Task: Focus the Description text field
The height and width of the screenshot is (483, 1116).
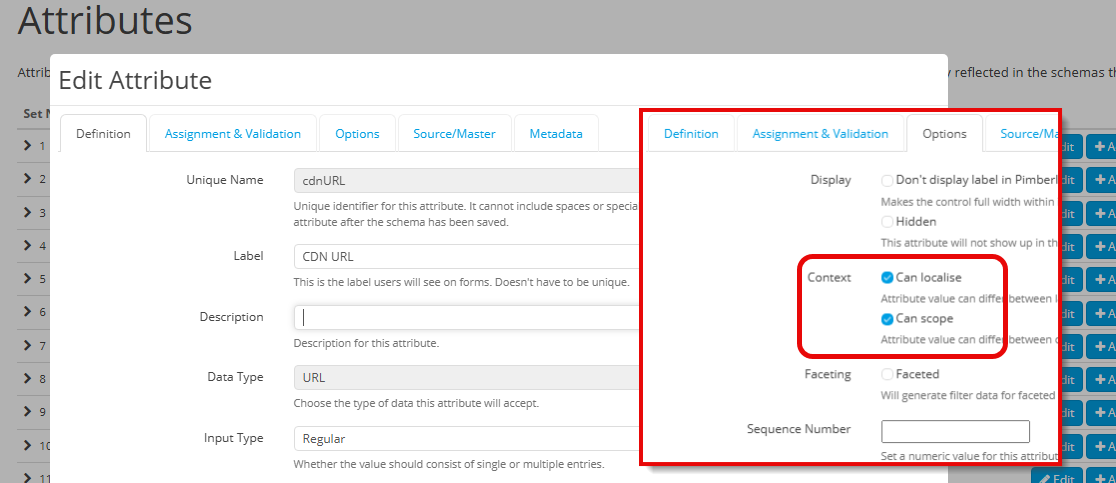Action: click(x=466, y=317)
